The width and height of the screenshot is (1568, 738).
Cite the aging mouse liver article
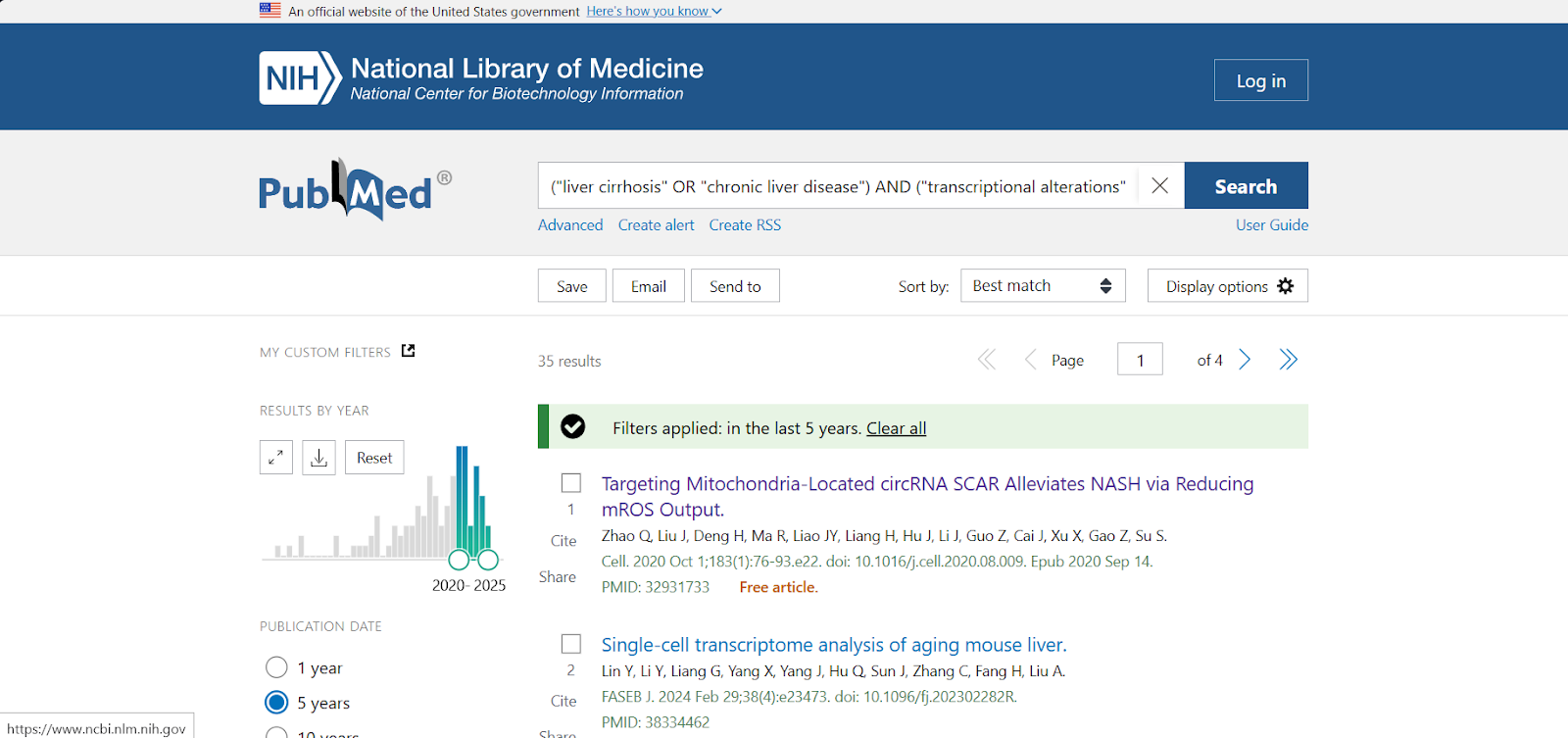(563, 701)
